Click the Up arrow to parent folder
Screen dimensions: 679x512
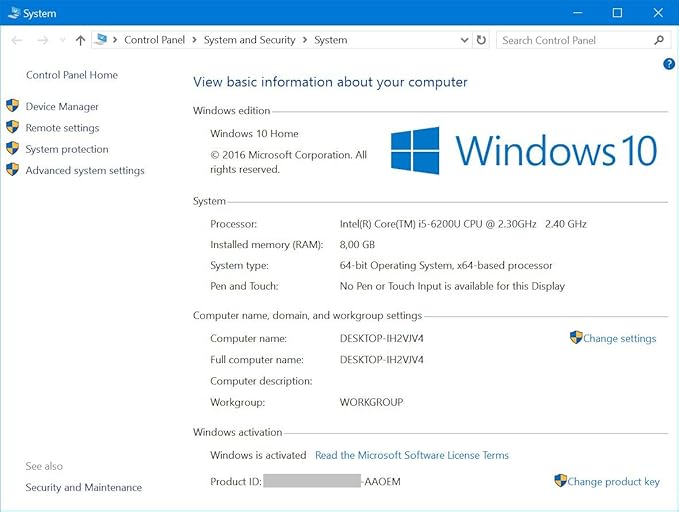(80, 40)
